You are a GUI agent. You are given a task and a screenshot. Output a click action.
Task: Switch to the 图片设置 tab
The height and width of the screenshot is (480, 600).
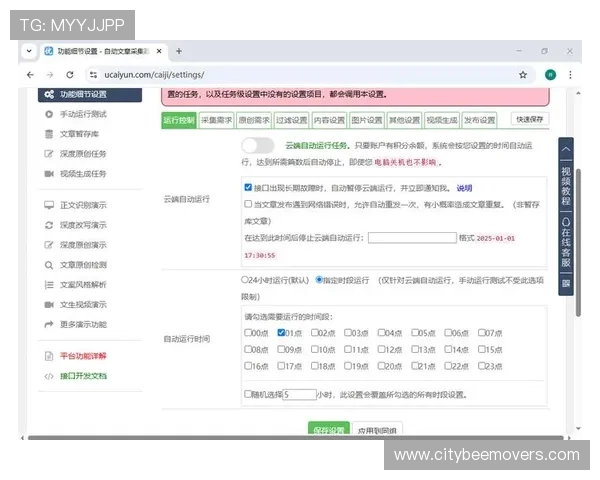tap(367, 120)
